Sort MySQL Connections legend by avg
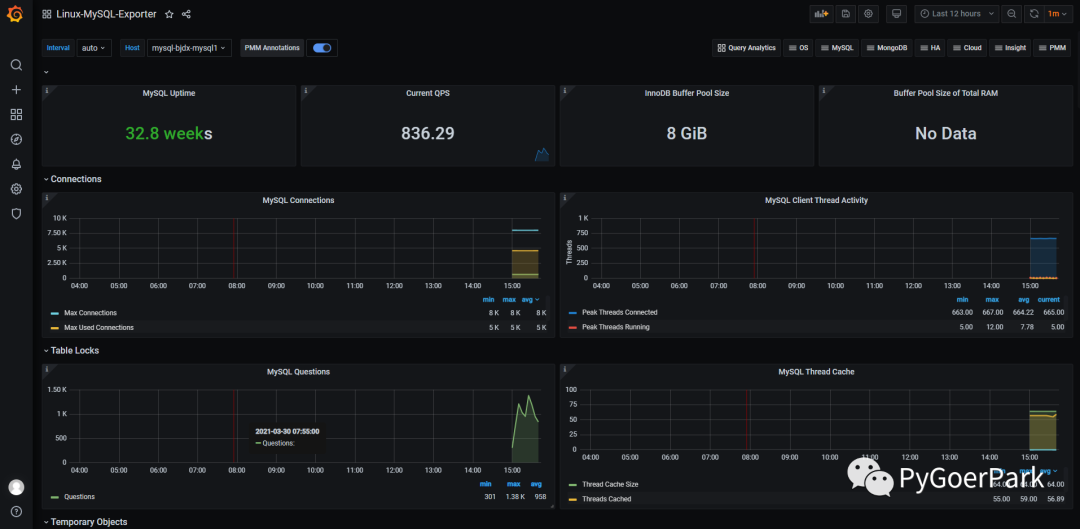Viewport: 1080px width, 529px height. (x=532, y=300)
